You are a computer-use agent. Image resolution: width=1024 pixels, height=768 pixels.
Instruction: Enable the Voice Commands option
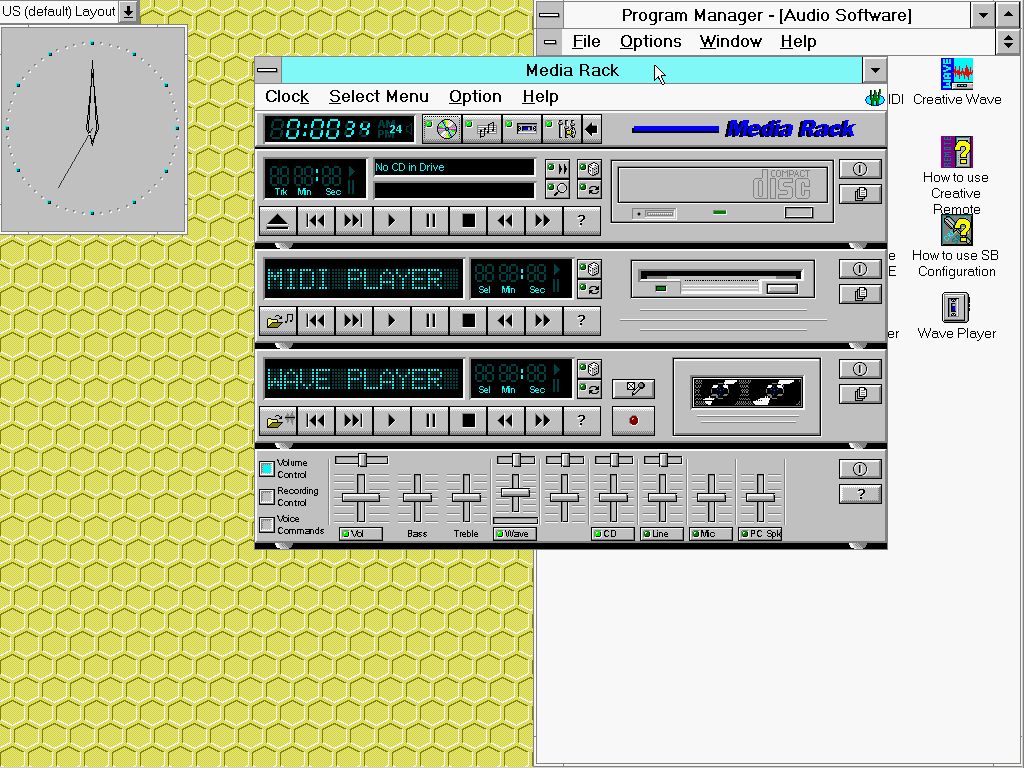click(x=267, y=524)
